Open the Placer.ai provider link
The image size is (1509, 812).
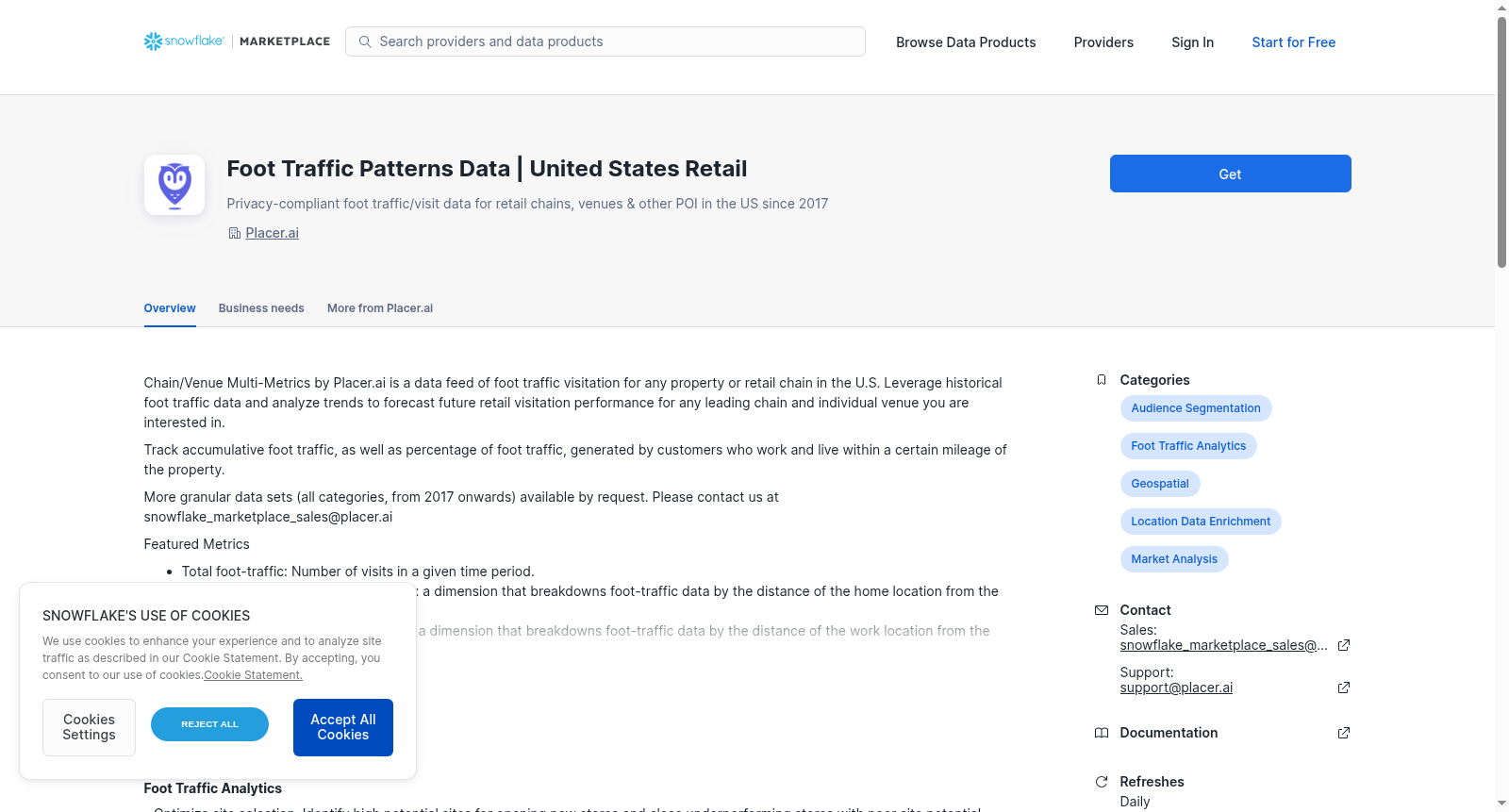pyautogui.click(x=272, y=233)
